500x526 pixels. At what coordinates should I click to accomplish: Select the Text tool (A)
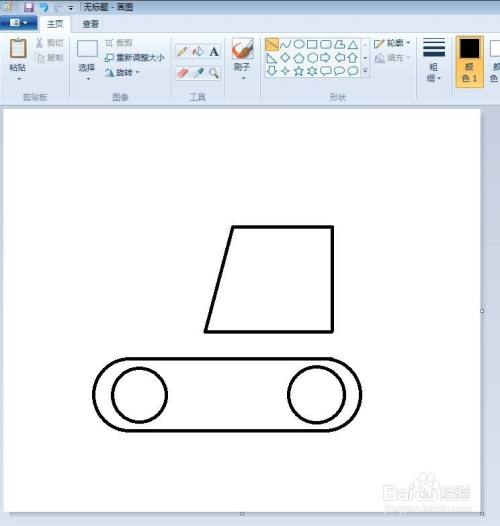214,52
